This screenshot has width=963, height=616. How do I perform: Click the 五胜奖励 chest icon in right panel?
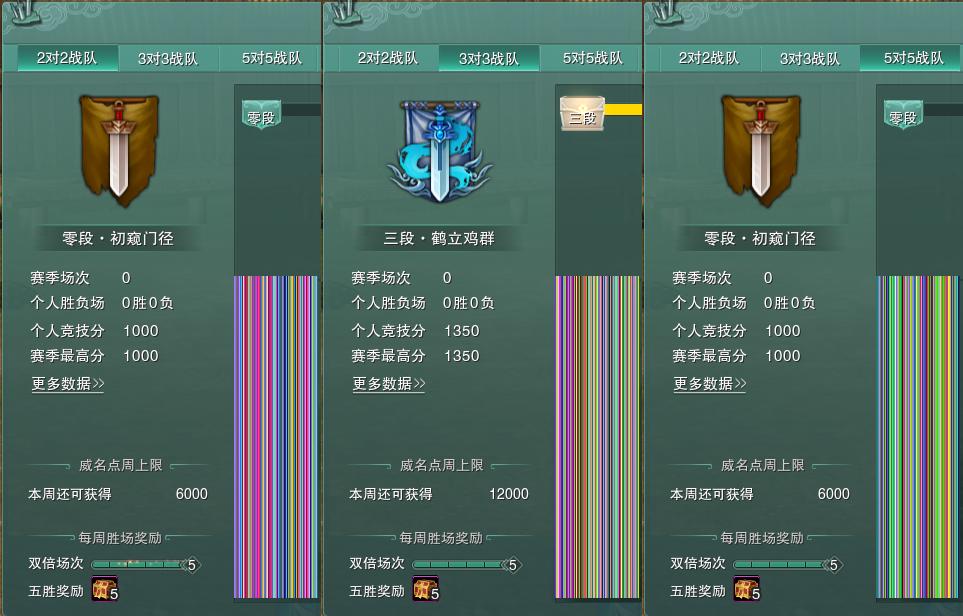[x=746, y=589]
